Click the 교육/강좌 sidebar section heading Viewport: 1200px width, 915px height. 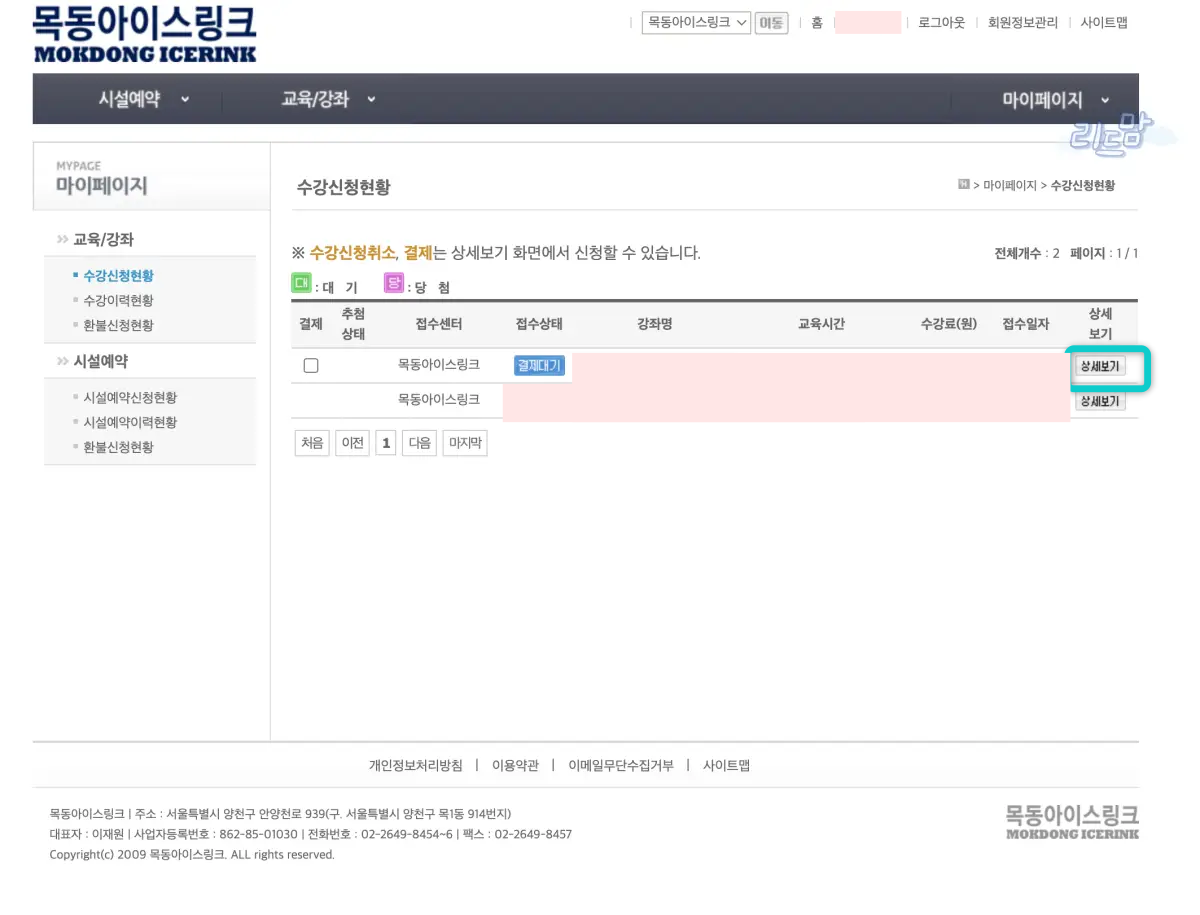pos(103,239)
